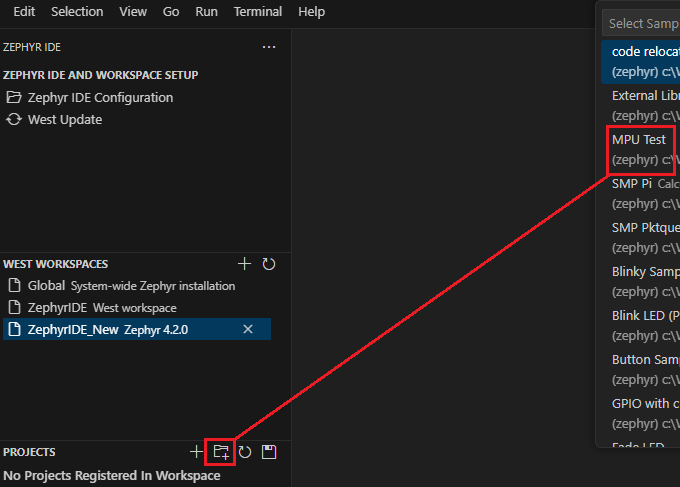Viewport: 680px width, 487px height.
Task: Choose the Button Sample entry
Action: [641, 369]
